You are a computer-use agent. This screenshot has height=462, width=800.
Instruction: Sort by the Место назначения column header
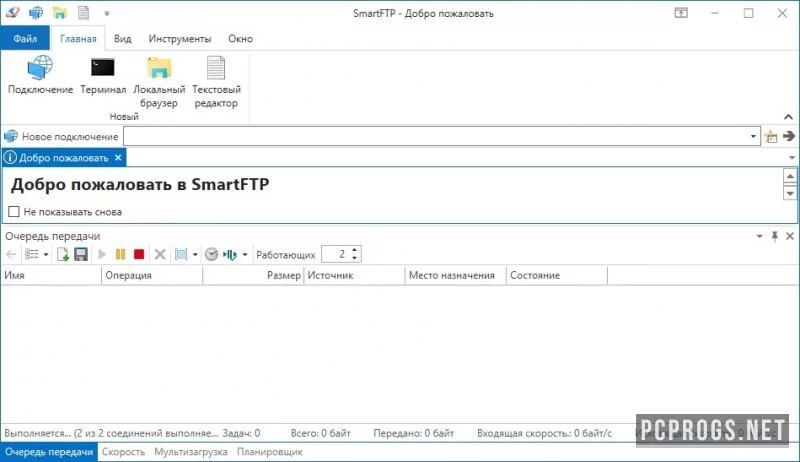[456, 275]
